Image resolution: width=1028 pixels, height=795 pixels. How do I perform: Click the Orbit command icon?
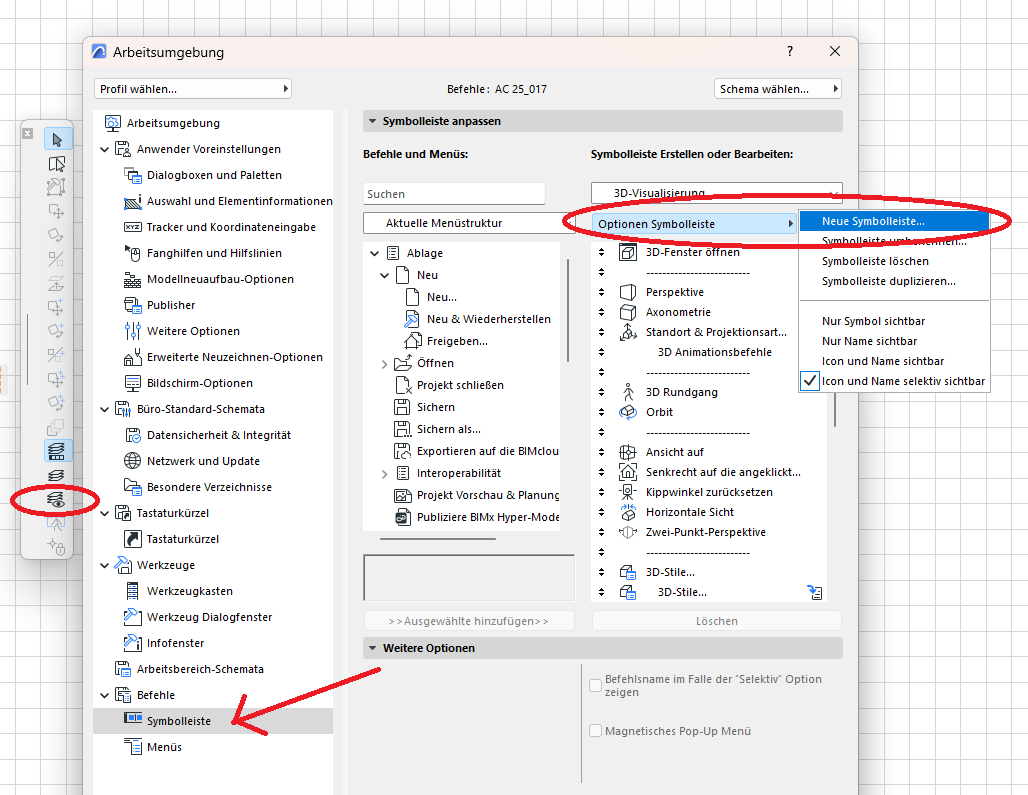pos(628,412)
